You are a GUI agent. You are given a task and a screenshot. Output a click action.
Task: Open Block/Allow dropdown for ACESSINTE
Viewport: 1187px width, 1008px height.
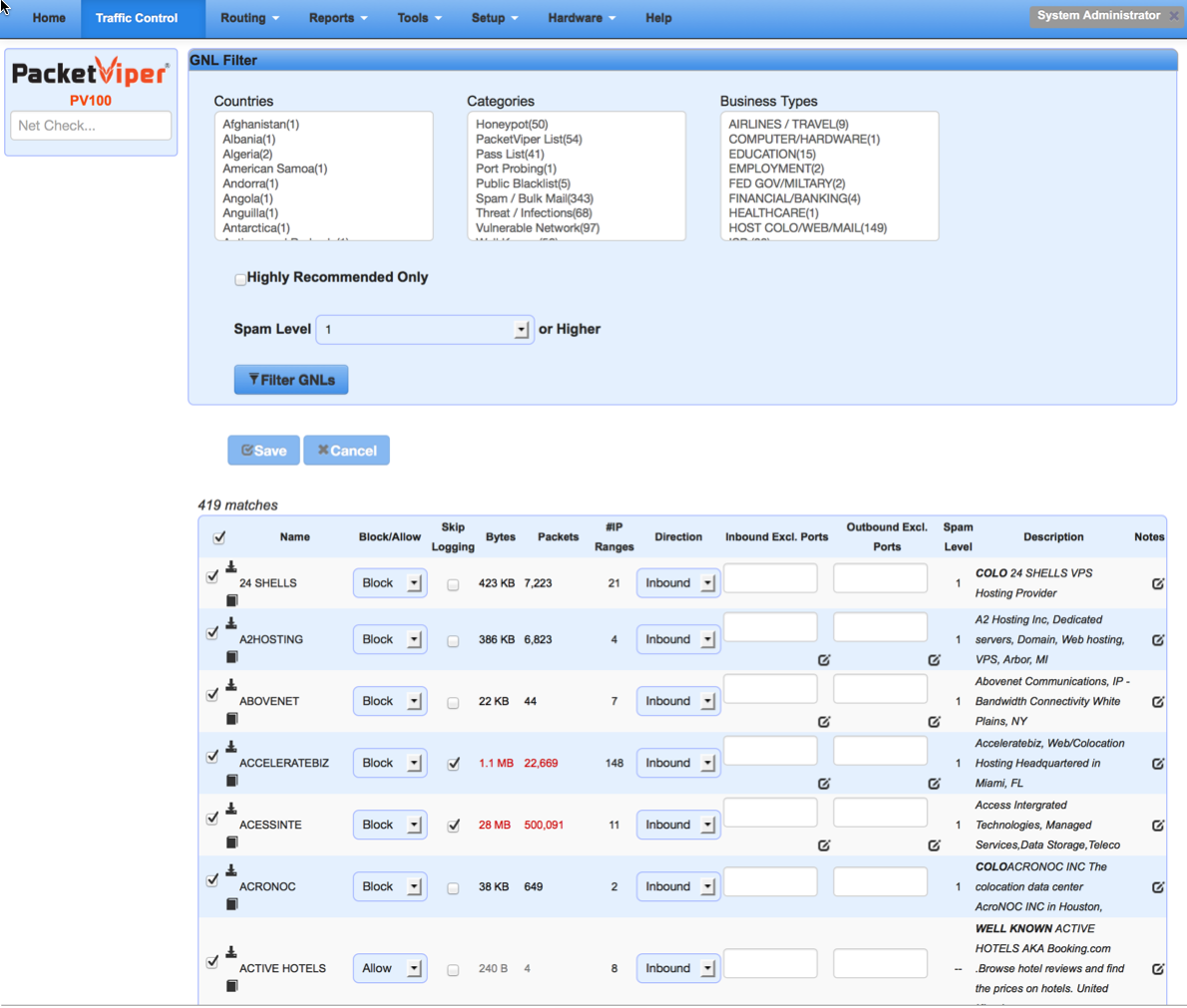click(x=390, y=825)
